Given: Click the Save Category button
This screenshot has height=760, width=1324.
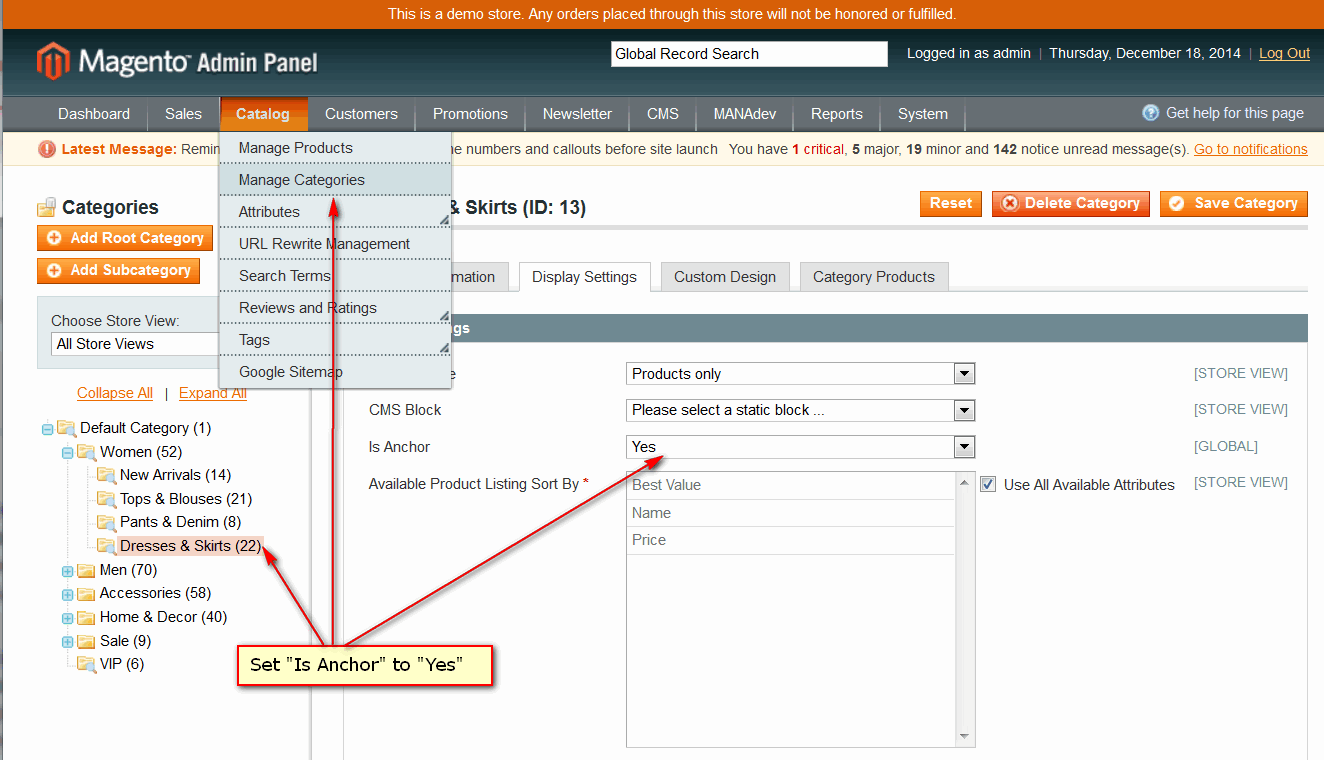Looking at the screenshot, I should pyautogui.click(x=1234, y=203).
